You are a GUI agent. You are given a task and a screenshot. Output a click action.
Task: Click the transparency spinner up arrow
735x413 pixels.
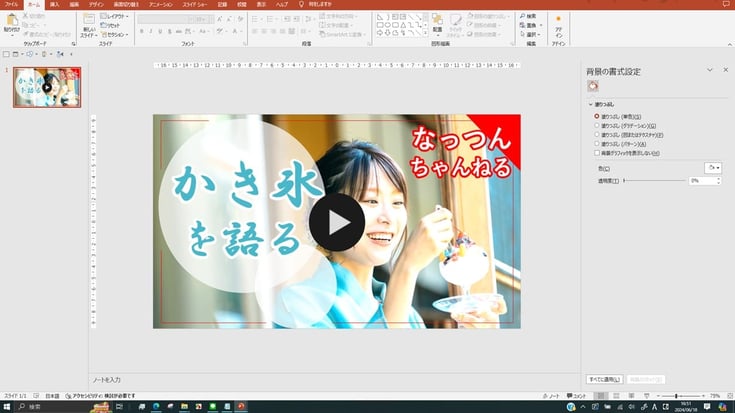(x=719, y=178)
